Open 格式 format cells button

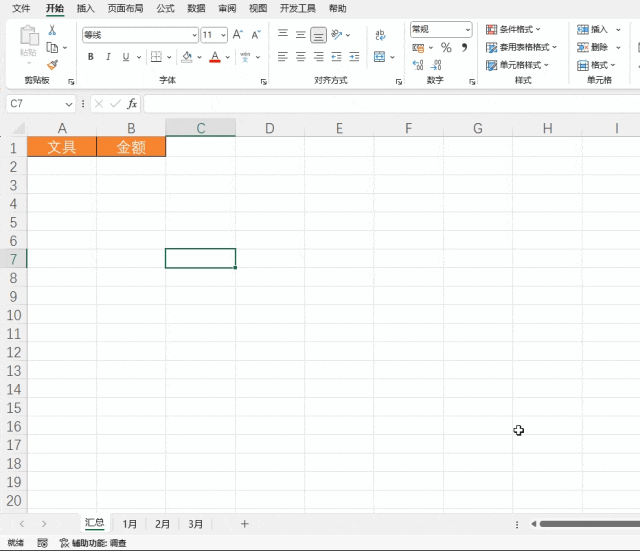pyautogui.click(x=596, y=65)
